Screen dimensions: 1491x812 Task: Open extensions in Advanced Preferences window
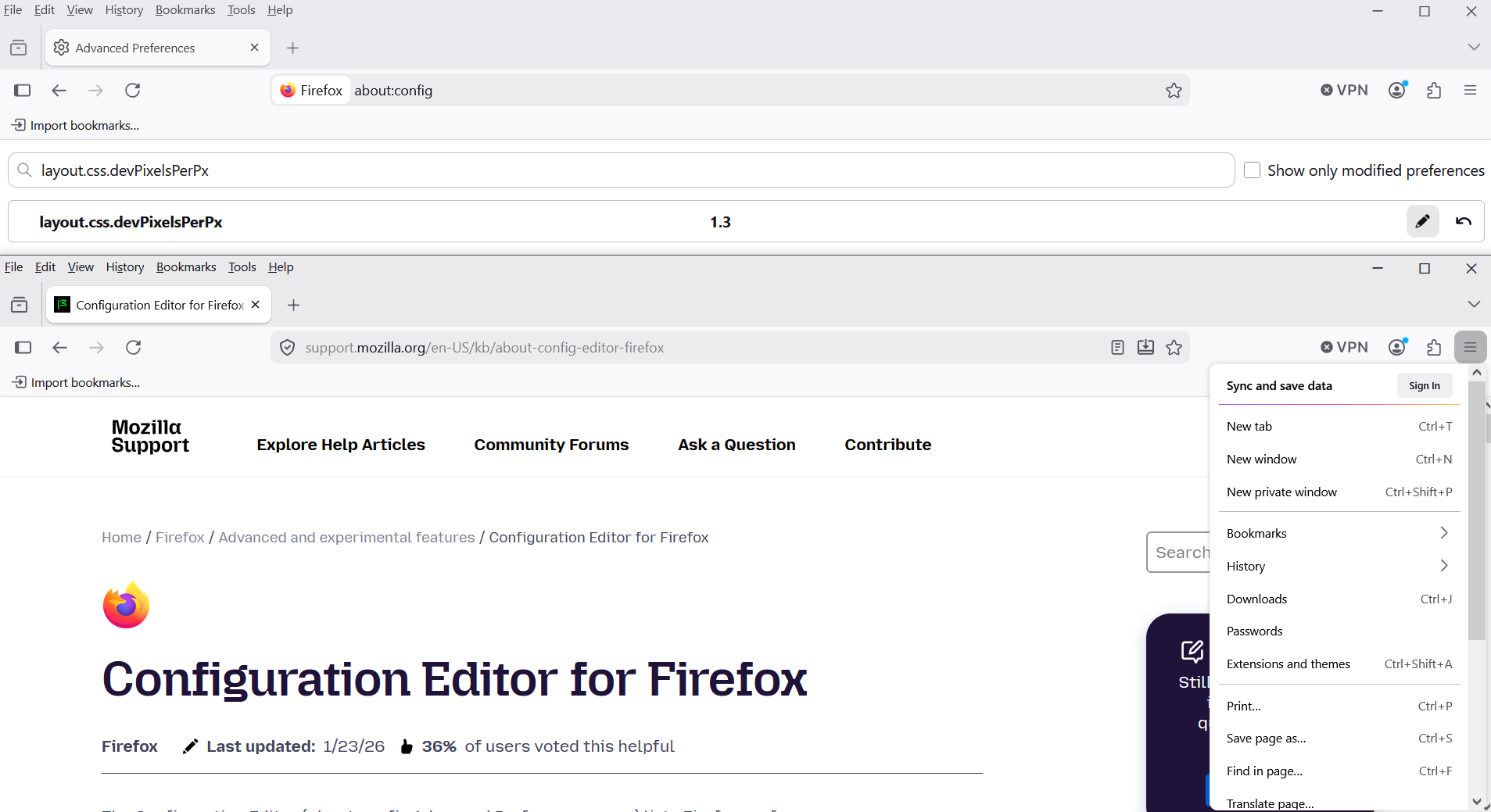point(1434,91)
